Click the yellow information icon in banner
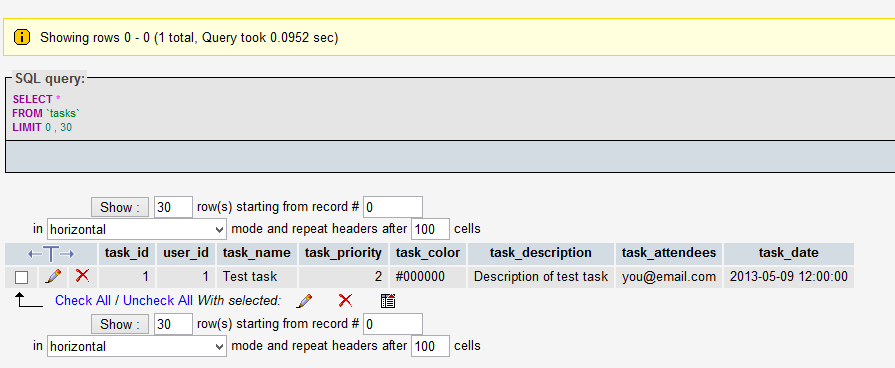Viewport: 895px width, 368px height. click(22, 38)
